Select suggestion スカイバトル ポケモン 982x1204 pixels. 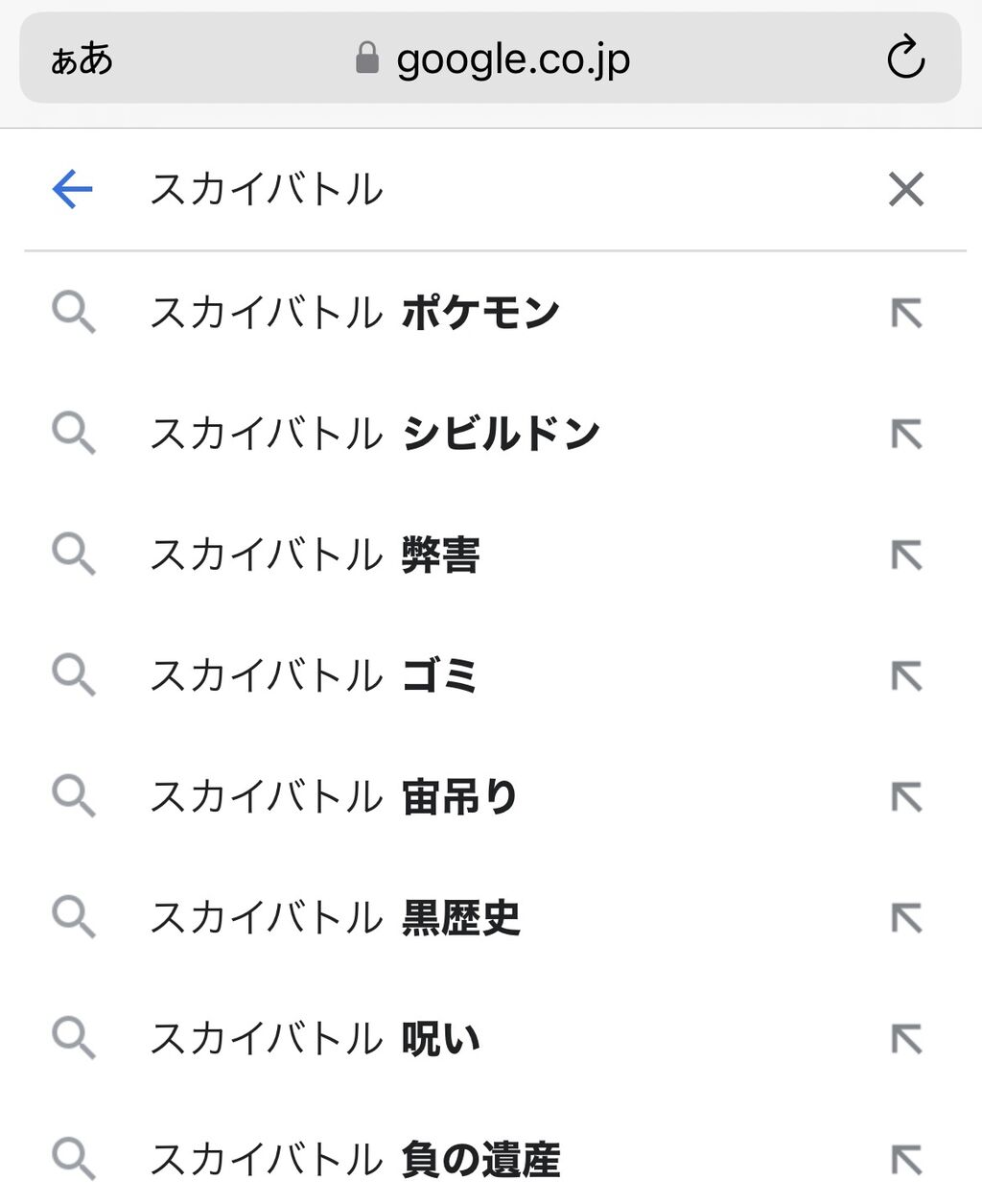pyautogui.click(x=355, y=313)
